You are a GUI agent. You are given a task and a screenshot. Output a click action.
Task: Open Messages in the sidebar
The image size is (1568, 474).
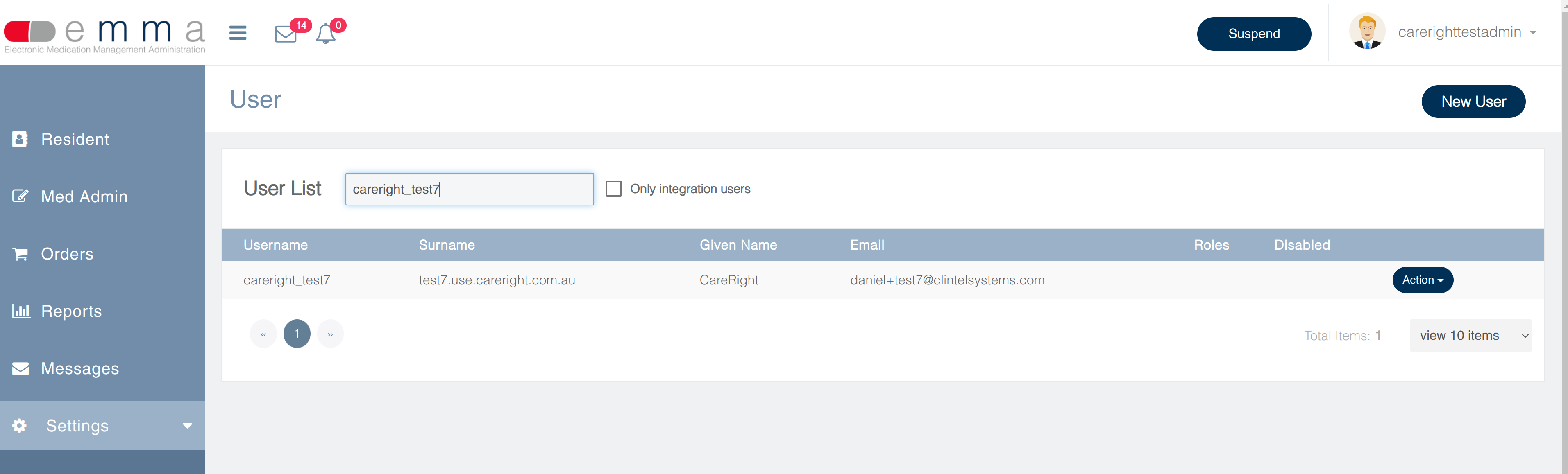pyautogui.click(x=80, y=368)
